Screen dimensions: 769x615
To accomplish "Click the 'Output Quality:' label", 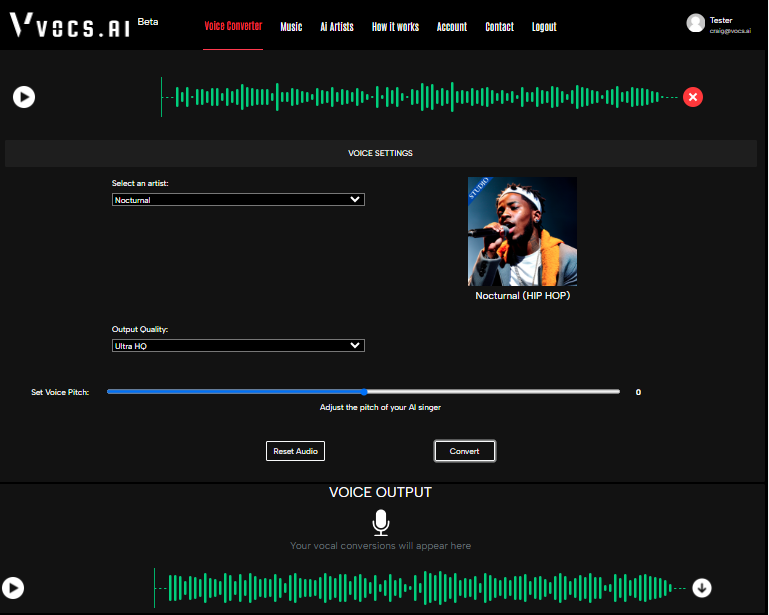I will tap(140, 330).
